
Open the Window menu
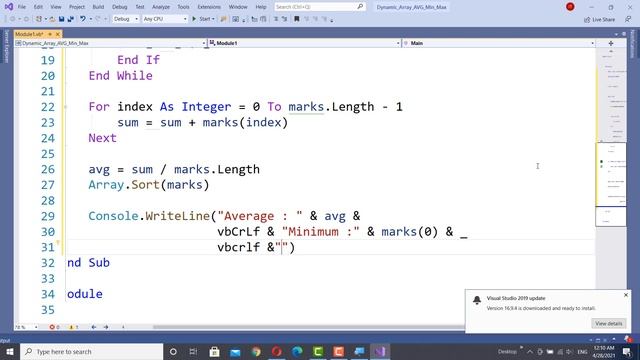point(238,7)
